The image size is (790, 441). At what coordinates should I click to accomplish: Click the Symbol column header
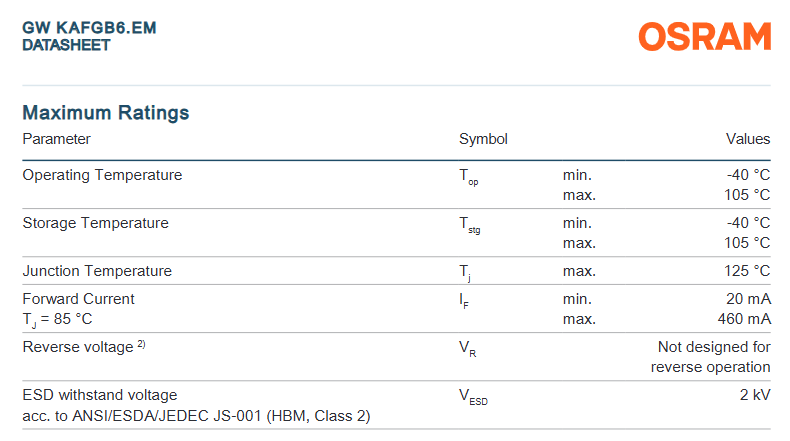tap(483, 139)
